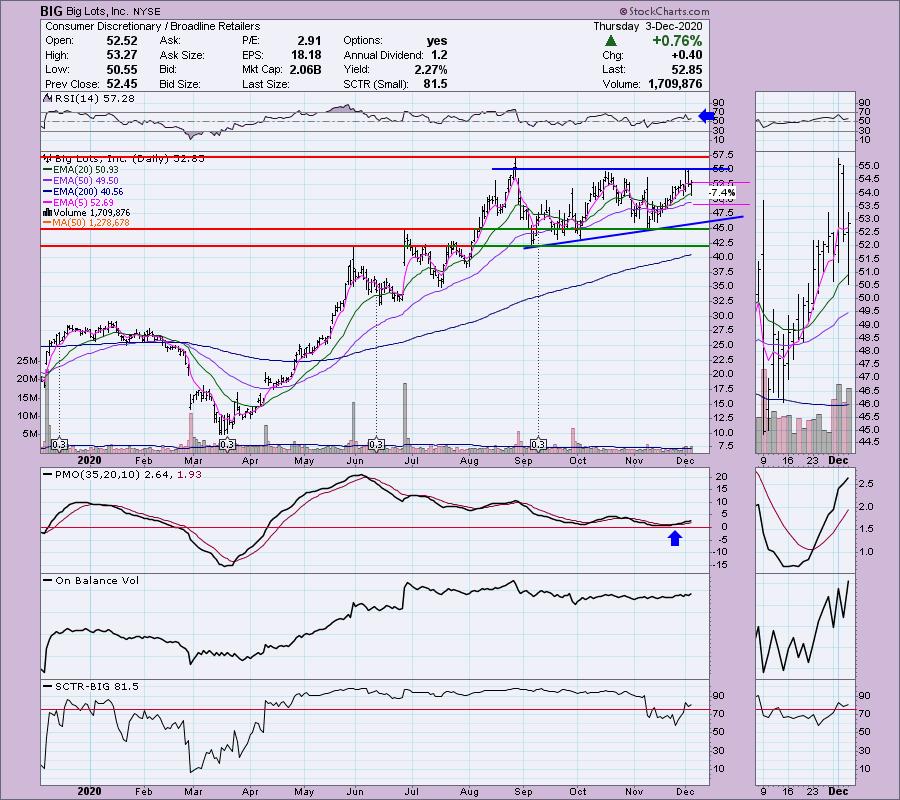This screenshot has height=800, width=900.
Task: Click the 25M label on the volume axis
Action: 28,361
